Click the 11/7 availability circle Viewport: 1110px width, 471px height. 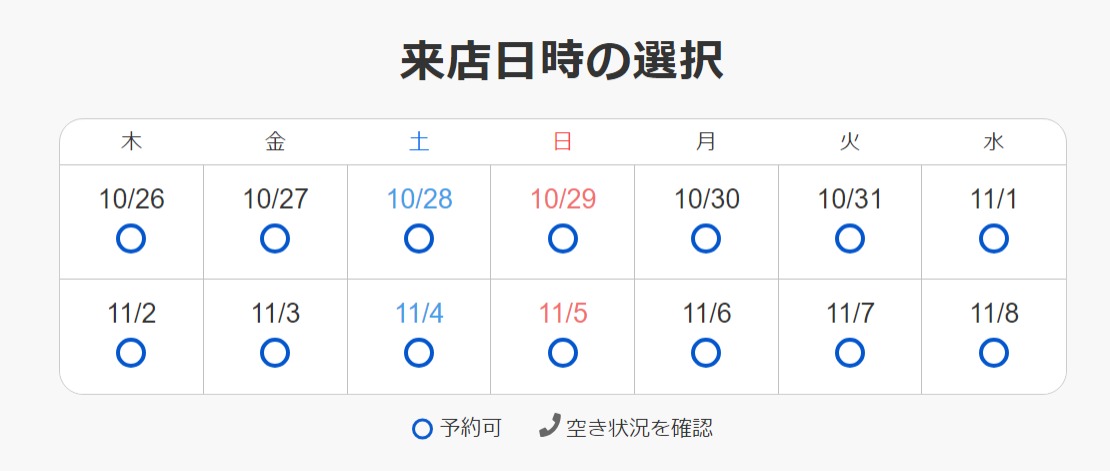tap(850, 353)
